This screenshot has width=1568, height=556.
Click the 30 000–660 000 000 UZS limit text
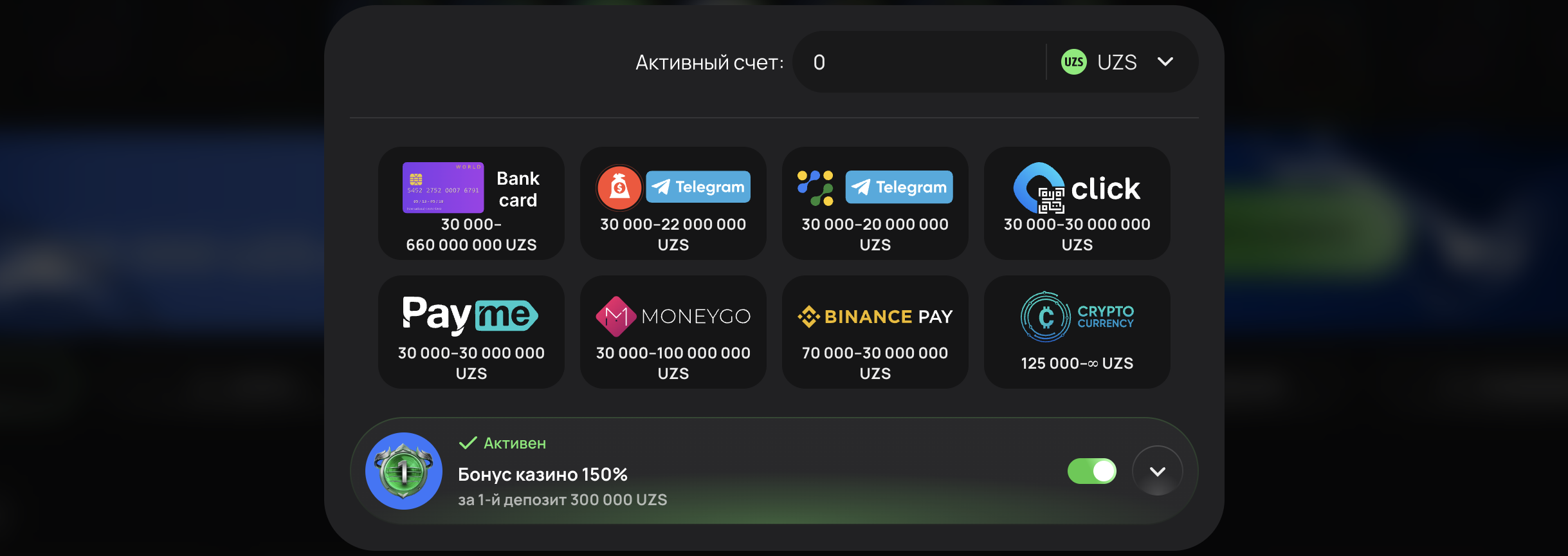471,235
